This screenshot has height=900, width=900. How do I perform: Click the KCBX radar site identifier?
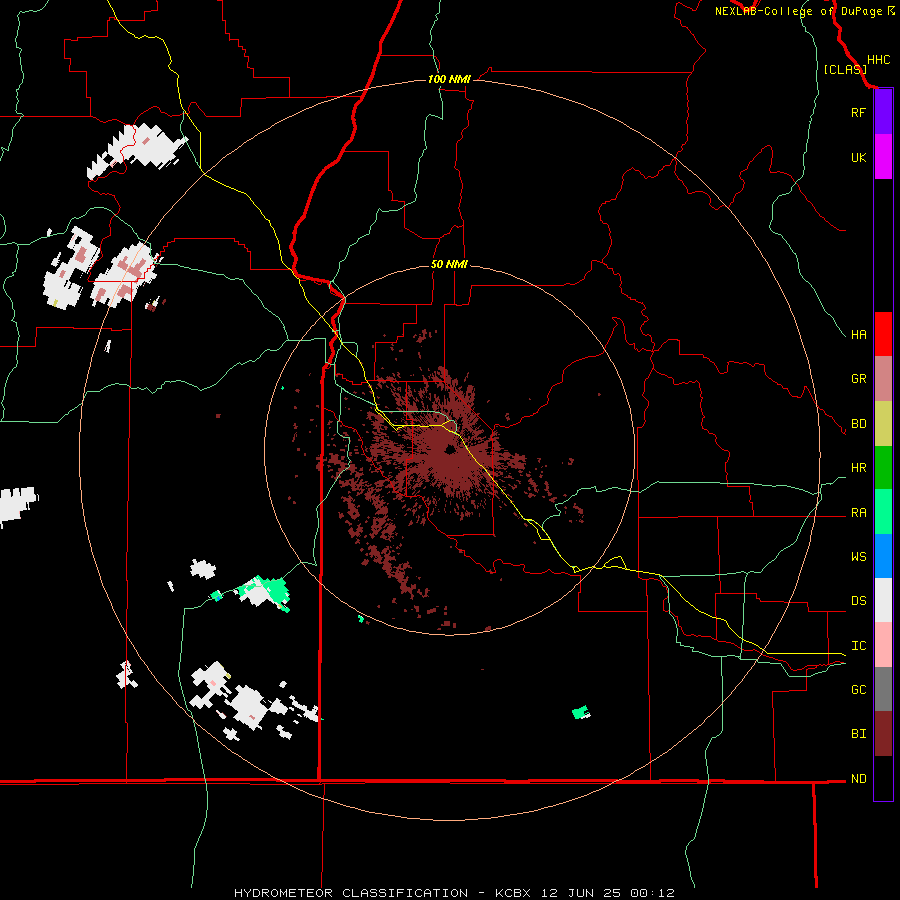tap(513, 893)
